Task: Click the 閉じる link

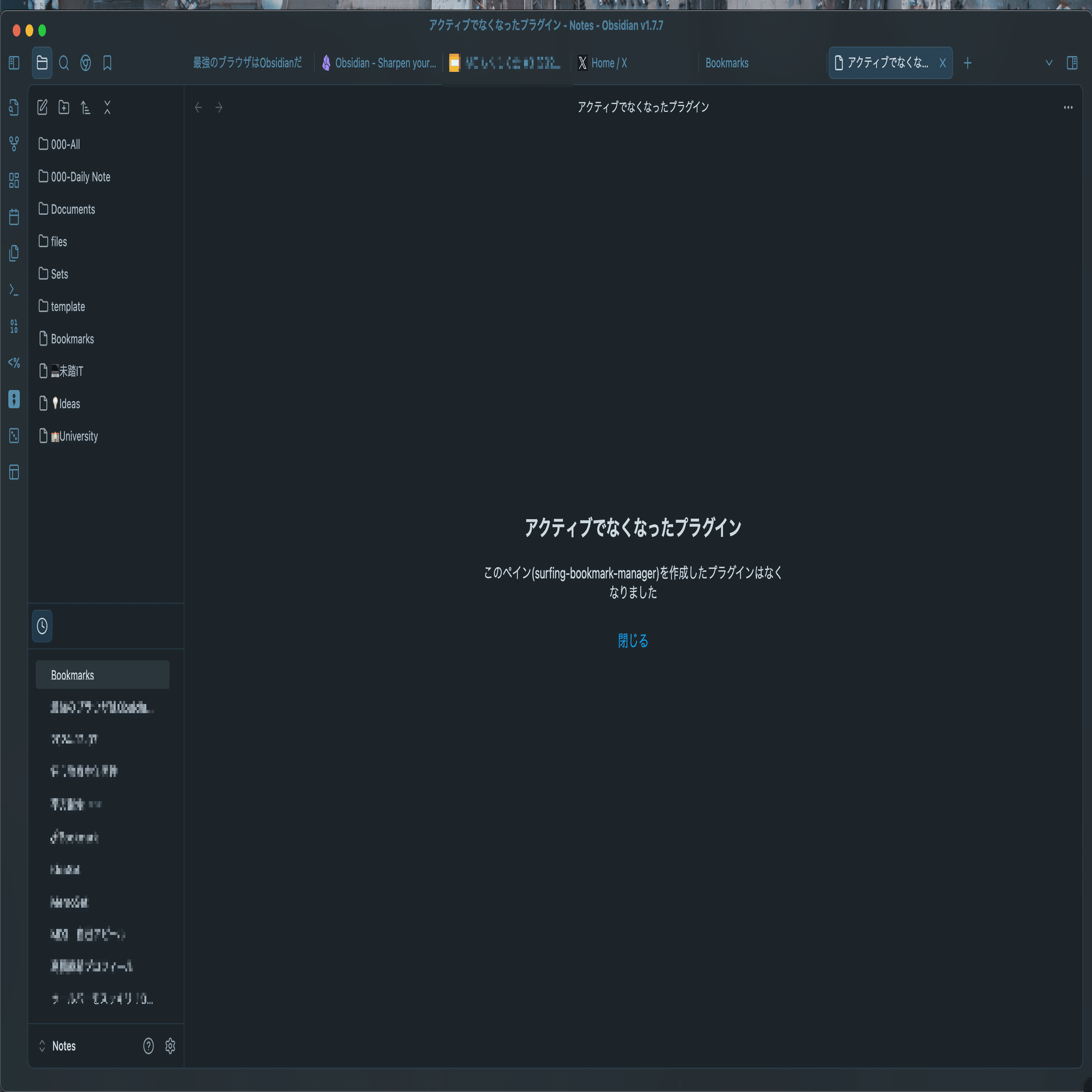Action: pos(632,640)
